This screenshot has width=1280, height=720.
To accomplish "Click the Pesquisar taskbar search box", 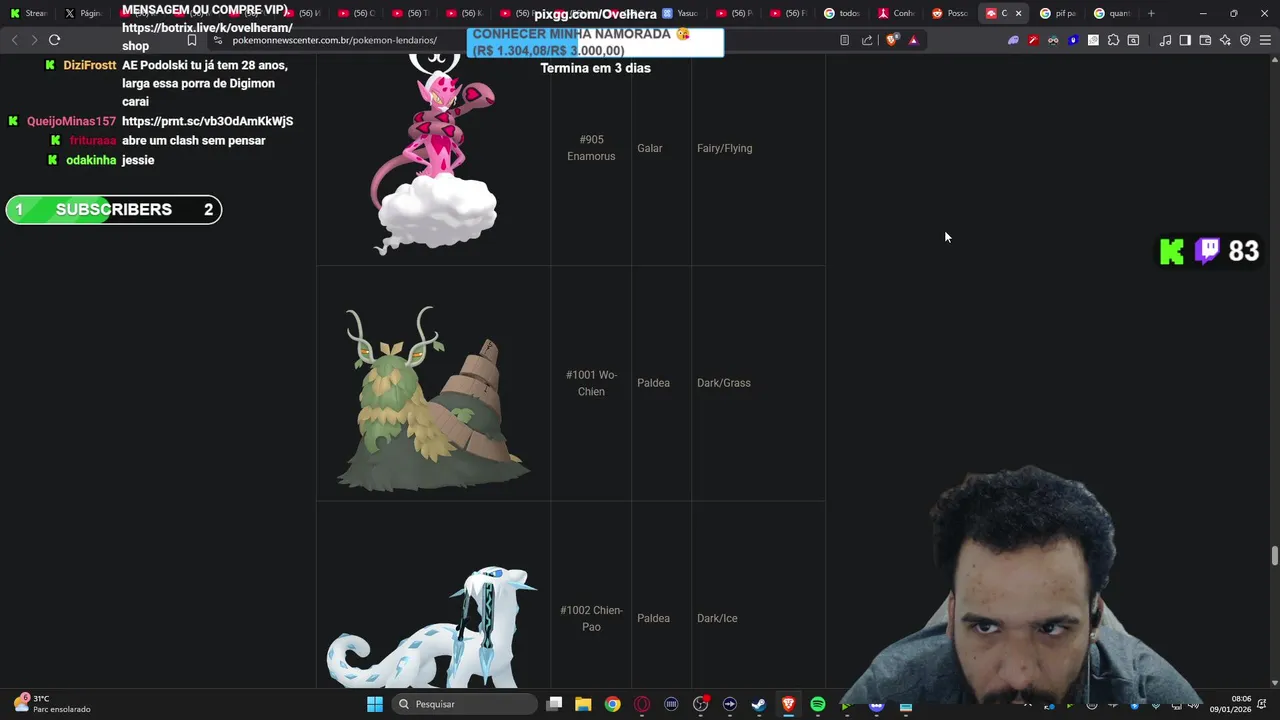I will [x=465, y=704].
